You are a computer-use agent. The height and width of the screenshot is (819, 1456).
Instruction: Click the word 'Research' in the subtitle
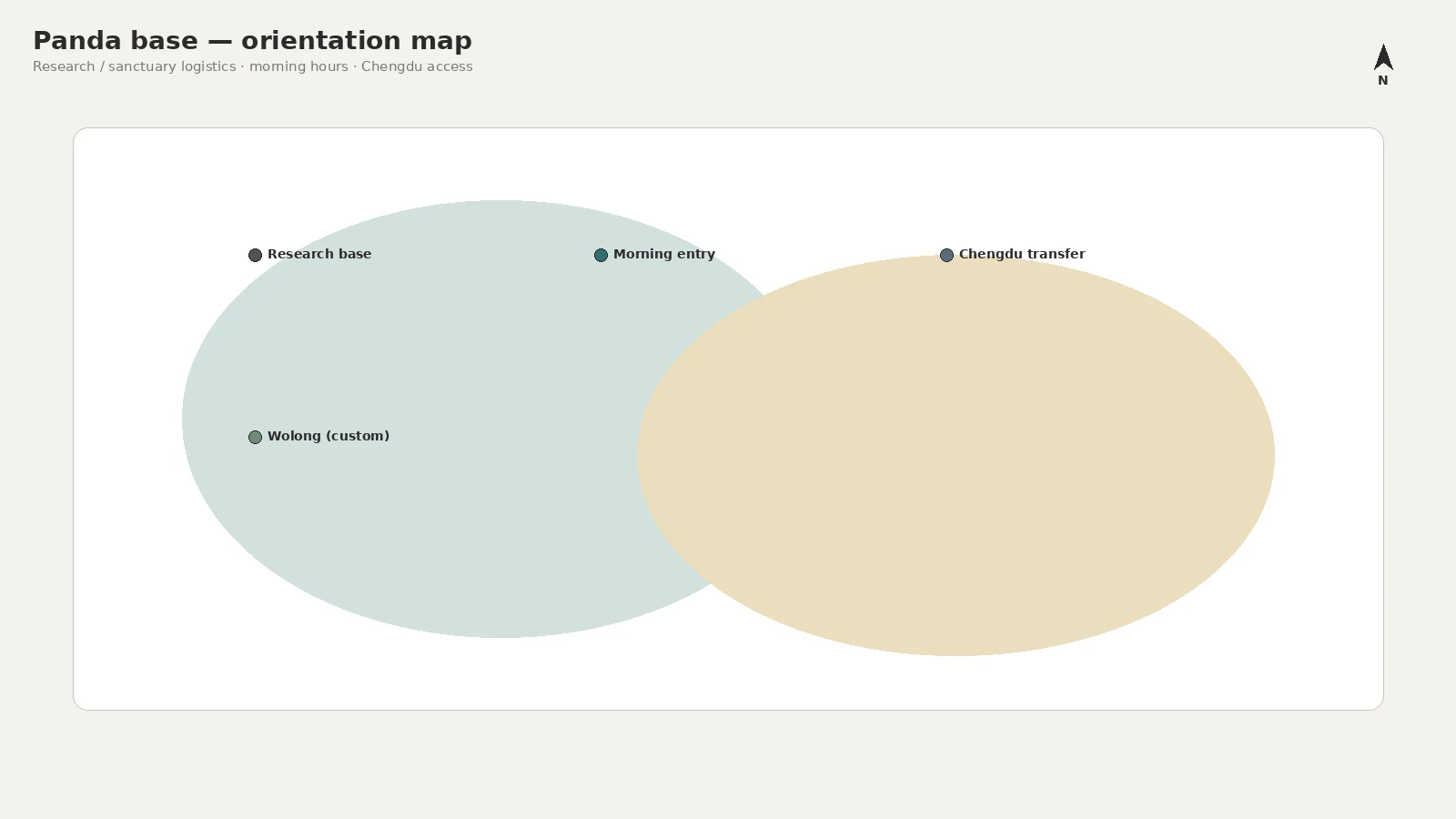64,66
